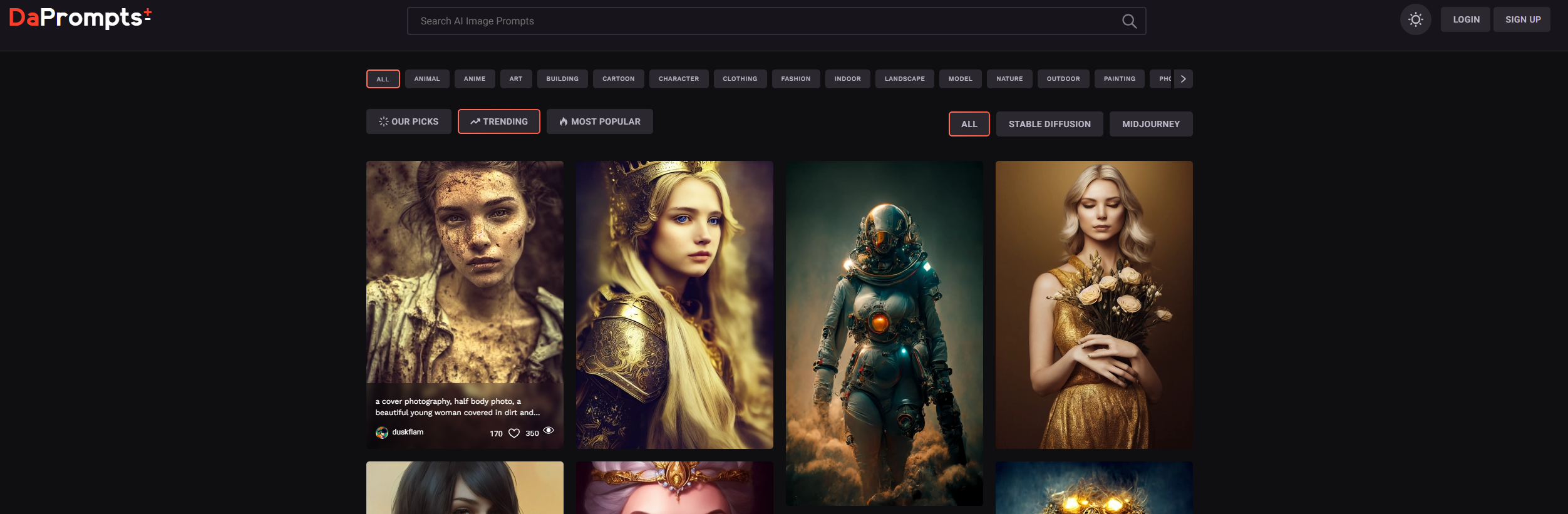Show MOST POPULAR prompts
The width and height of the screenshot is (1568, 514).
click(x=600, y=121)
